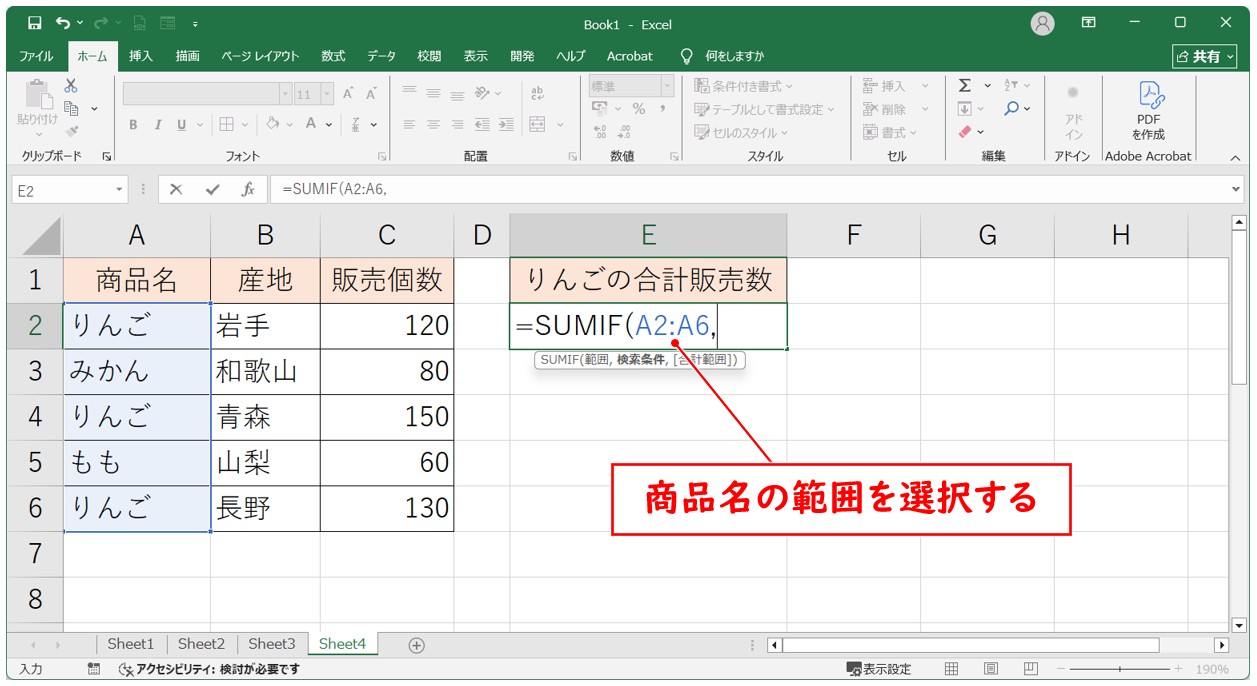
Task: Switch to the Sheet2 worksheet tab
Action: [201, 644]
